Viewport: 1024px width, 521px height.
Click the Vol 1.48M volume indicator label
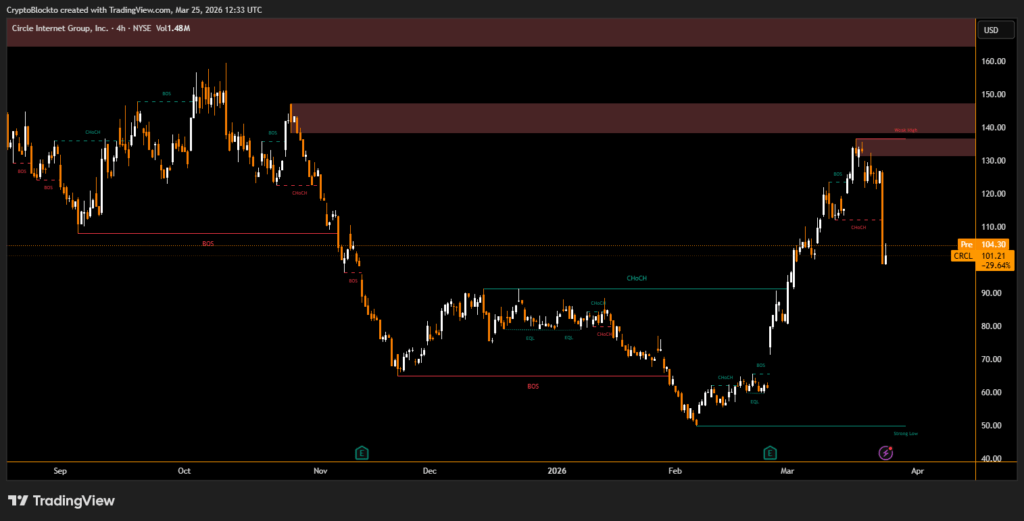coord(173,28)
